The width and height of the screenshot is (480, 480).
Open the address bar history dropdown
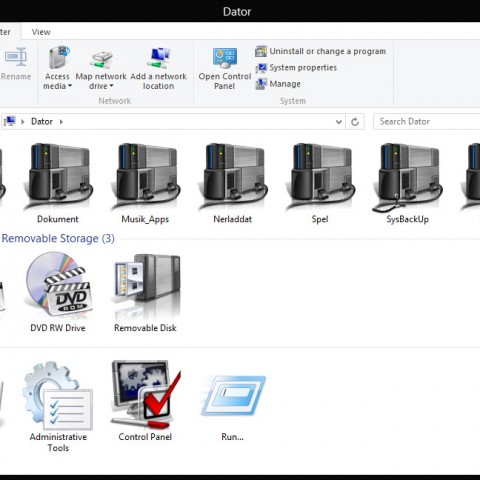click(x=339, y=122)
